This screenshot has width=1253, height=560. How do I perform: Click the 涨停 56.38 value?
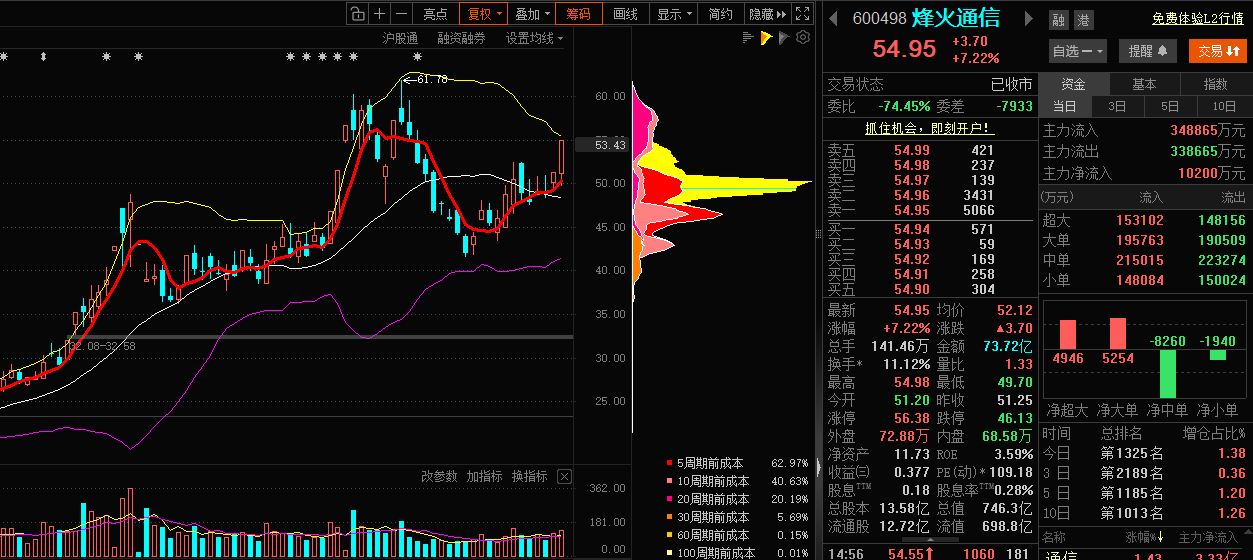[x=910, y=417]
